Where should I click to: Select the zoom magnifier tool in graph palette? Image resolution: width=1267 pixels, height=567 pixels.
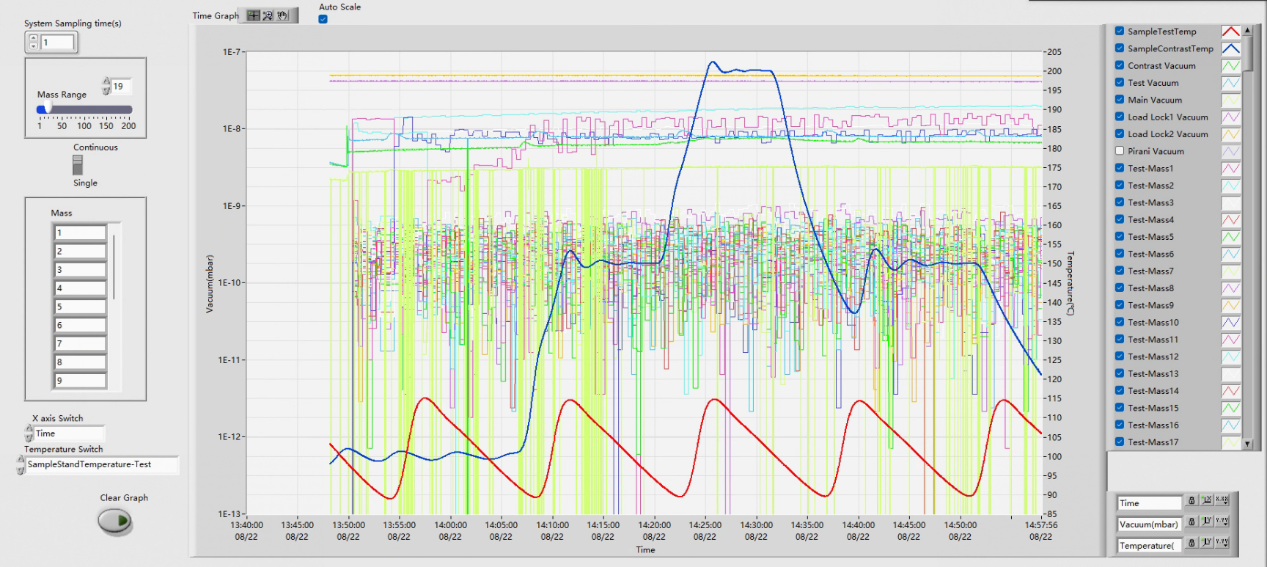268,15
